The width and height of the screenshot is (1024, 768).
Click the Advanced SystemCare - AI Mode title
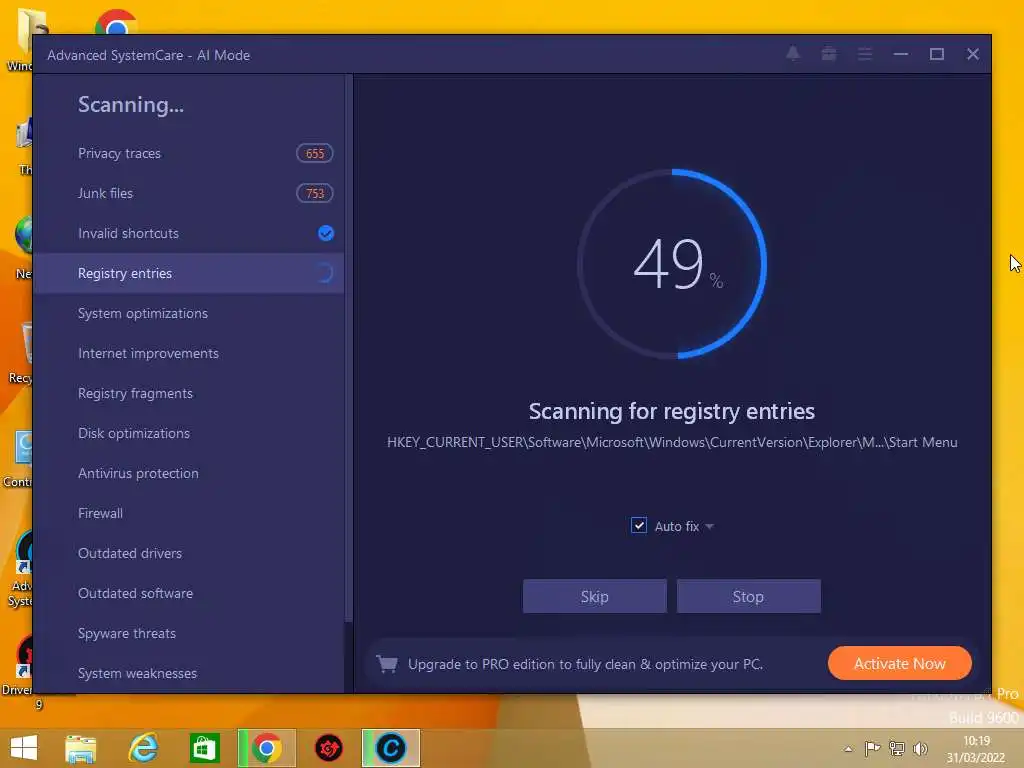[x=148, y=56]
